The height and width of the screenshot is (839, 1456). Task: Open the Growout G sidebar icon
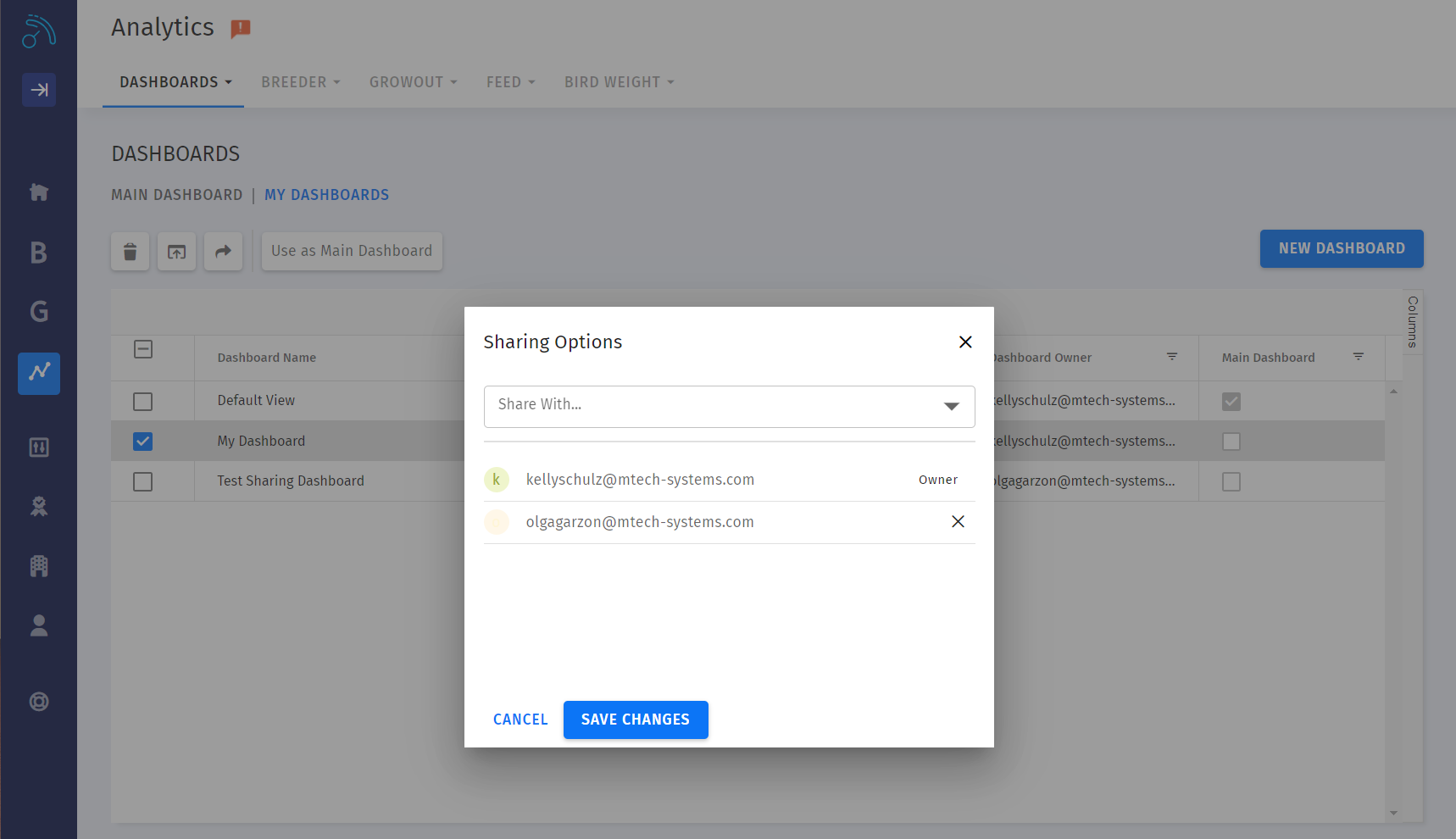(39, 312)
